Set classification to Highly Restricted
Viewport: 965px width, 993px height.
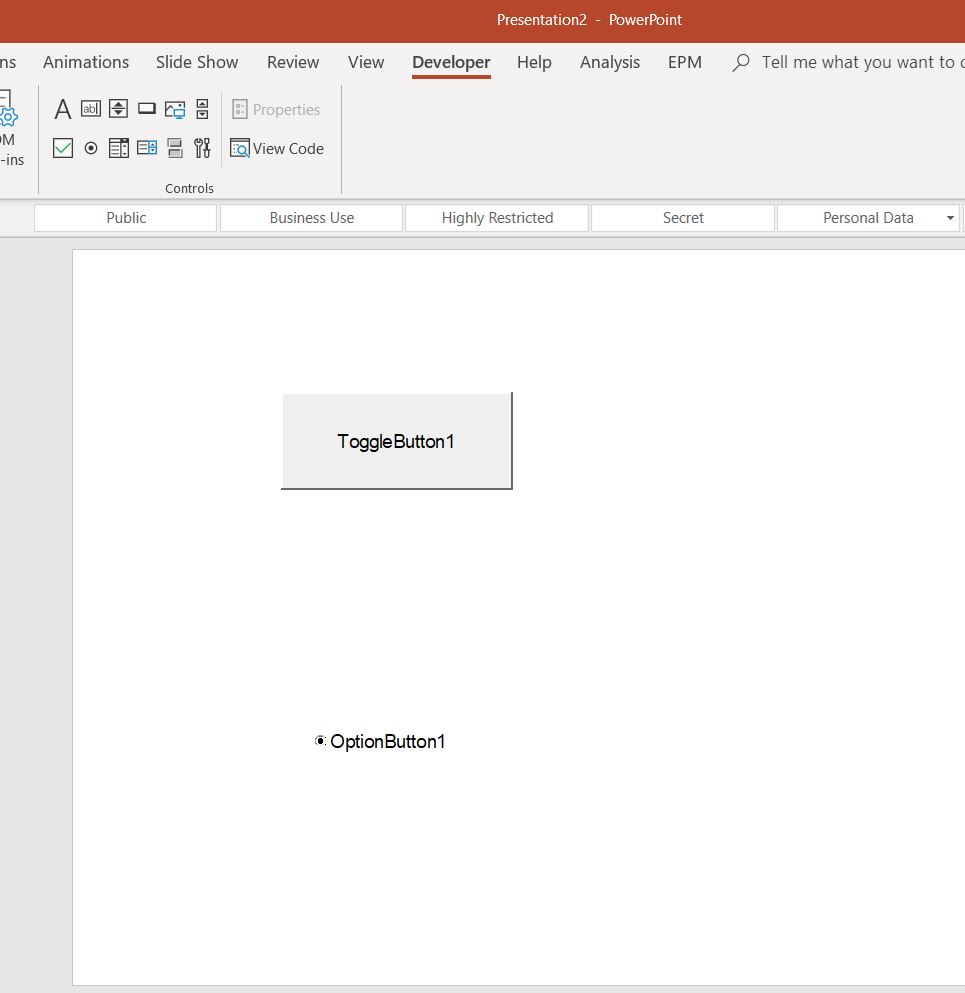pyautogui.click(x=497, y=218)
